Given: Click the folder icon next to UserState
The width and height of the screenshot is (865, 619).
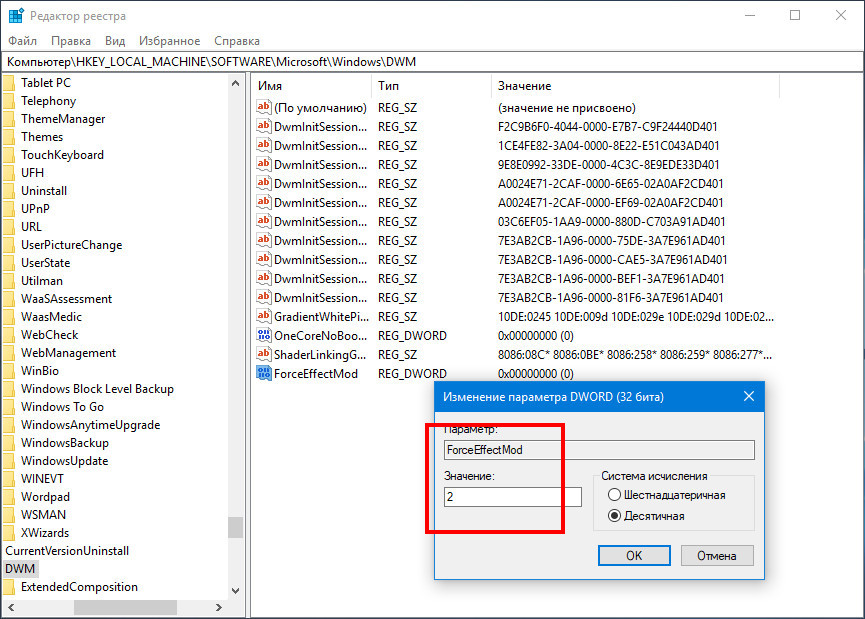Looking at the screenshot, I should 9,263.
